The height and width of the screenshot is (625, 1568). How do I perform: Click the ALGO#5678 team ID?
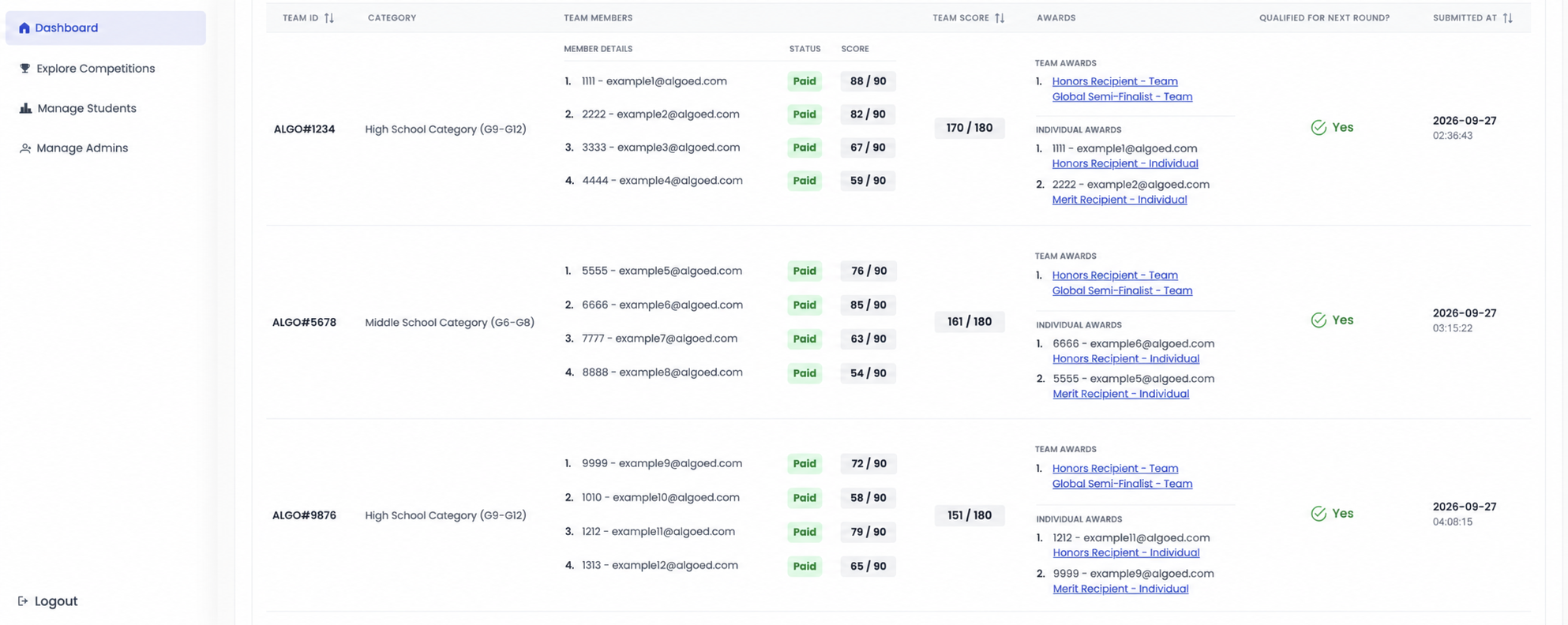[304, 323]
